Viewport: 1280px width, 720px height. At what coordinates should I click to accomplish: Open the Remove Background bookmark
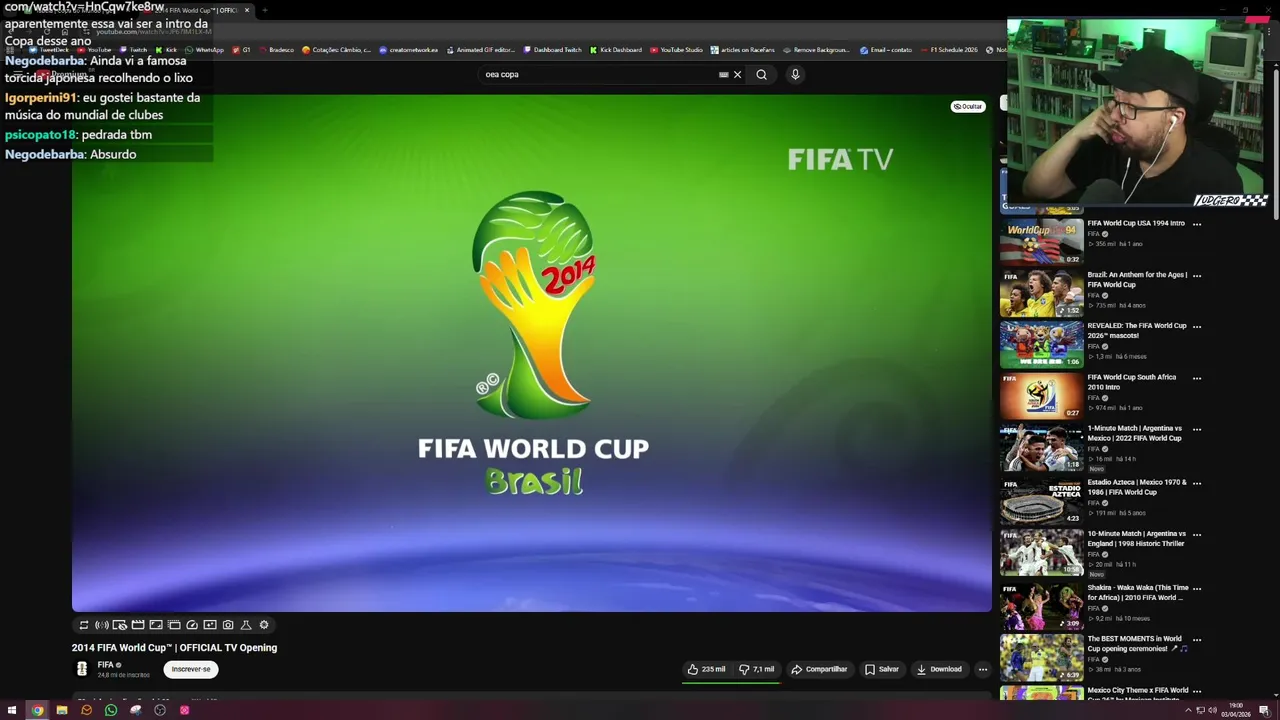tap(817, 50)
